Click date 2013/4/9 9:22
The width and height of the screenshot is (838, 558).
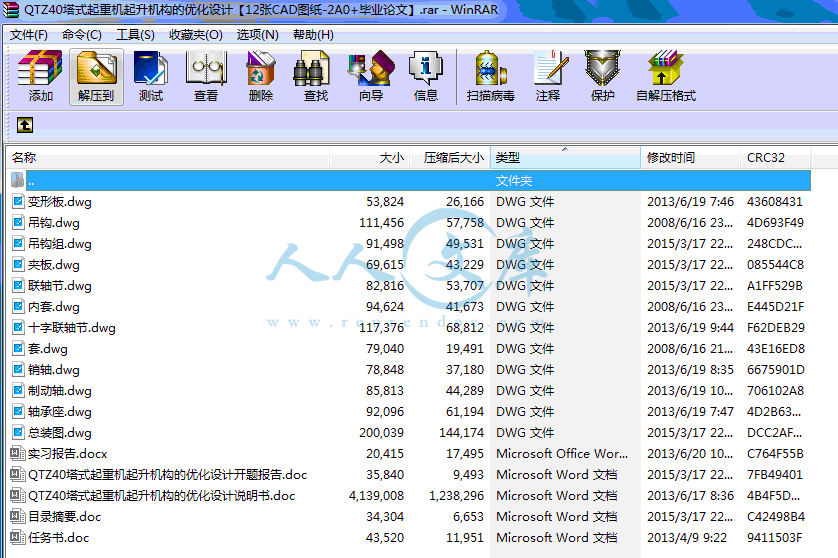click(x=687, y=537)
